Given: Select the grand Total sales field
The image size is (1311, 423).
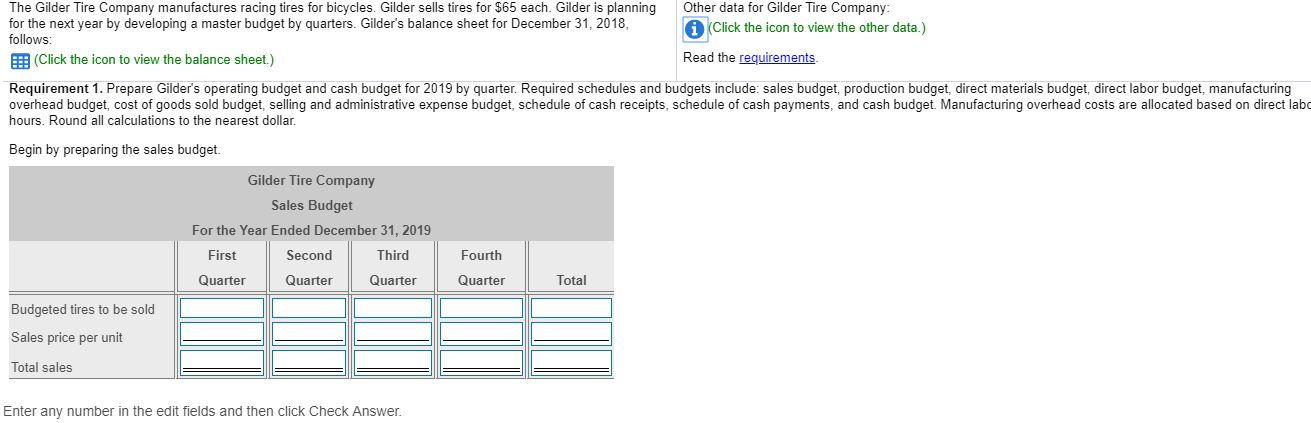Looking at the screenshot, I should [571, 361].
